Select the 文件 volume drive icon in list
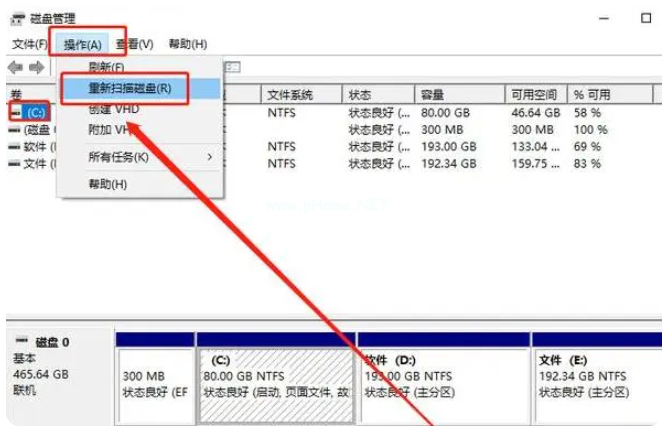Screen dimensions: 664x427 (x=15, y=163)
